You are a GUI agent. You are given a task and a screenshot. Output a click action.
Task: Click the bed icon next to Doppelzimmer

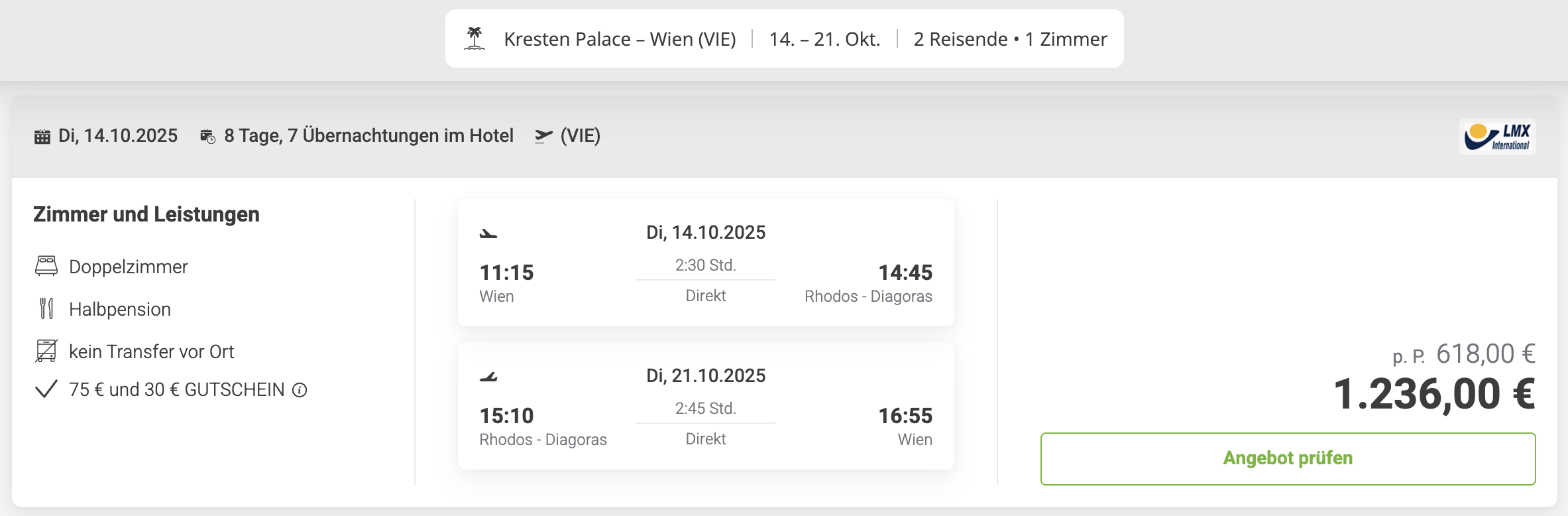[x=46, y=266]
